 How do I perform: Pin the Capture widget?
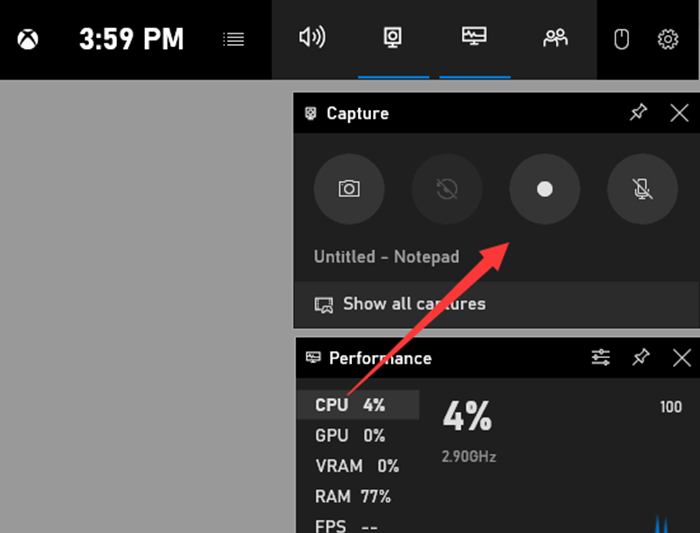coord(638,113)
